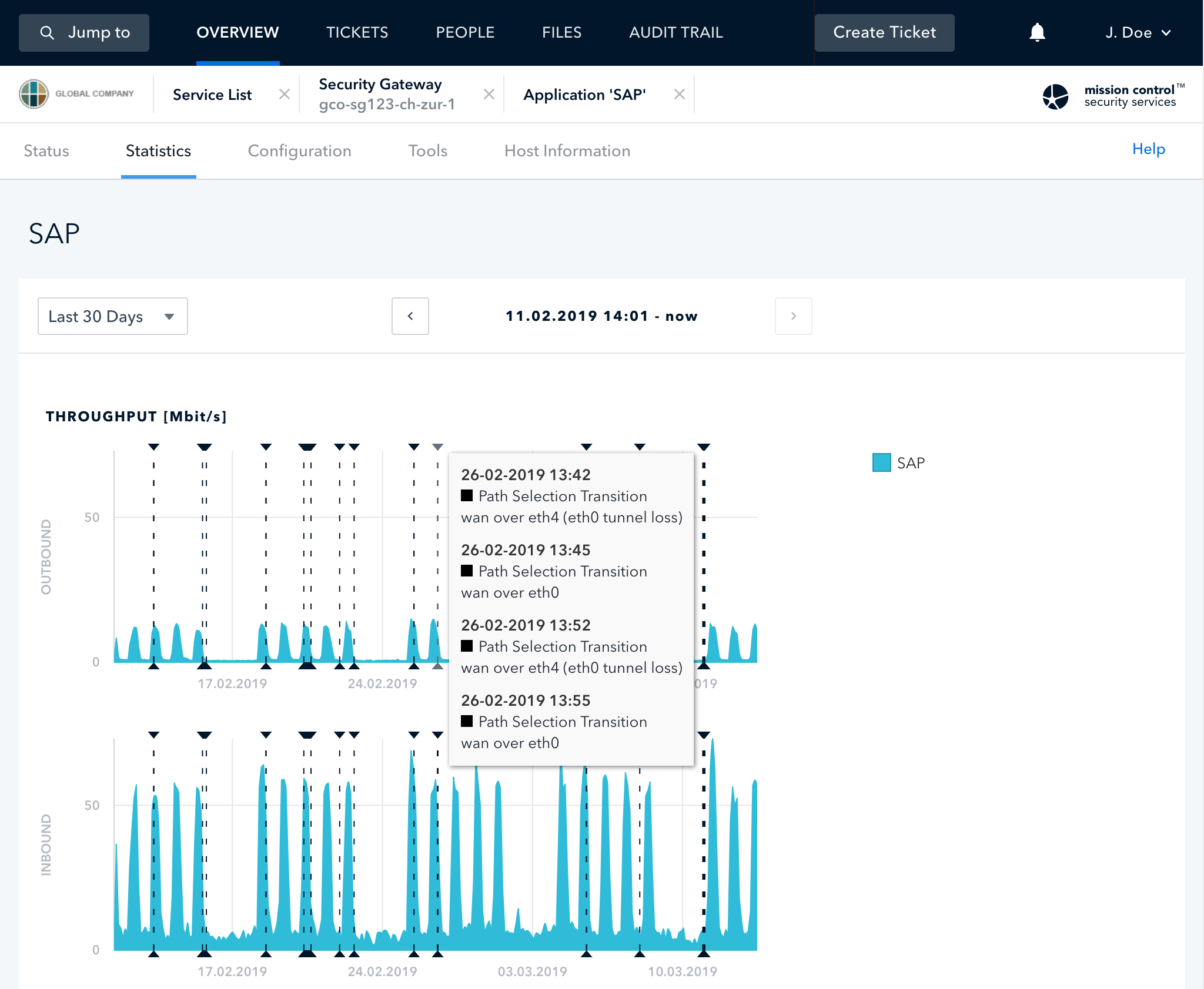Viewport: 1204px width, 989px height.
Task: Close the Security Gateway tab
Action: click(x=489, y=94)
